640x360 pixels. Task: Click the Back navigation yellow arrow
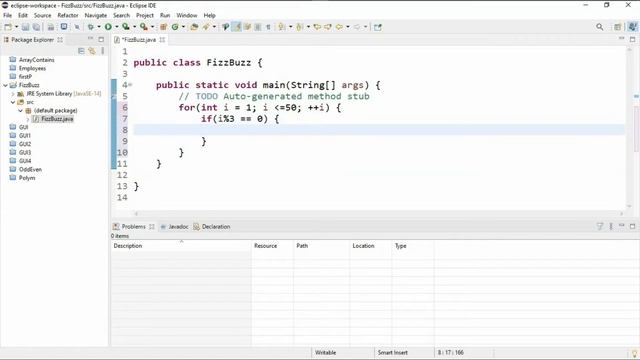tap(339, 27)
